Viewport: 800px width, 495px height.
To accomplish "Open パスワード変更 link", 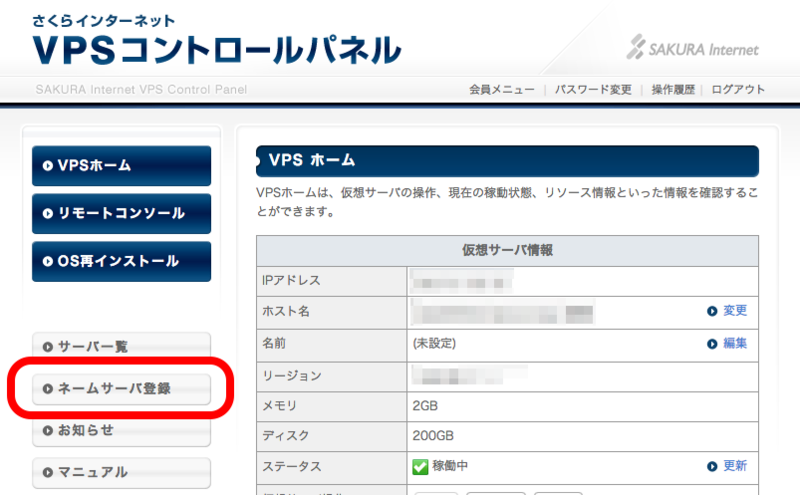I will (593, 90).
